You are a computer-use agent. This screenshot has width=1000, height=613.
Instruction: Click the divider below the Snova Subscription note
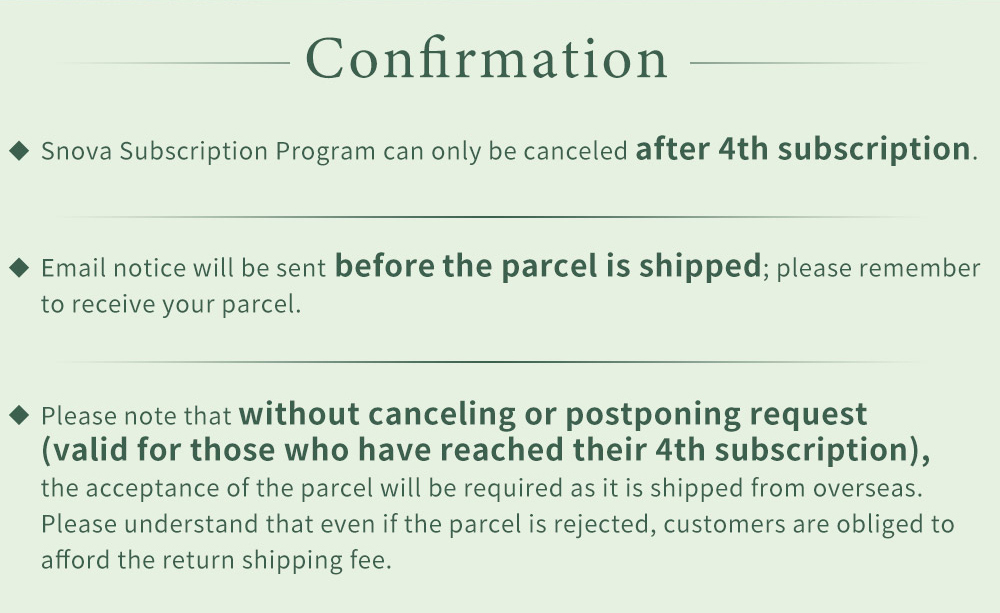click(x=490, y=216)
